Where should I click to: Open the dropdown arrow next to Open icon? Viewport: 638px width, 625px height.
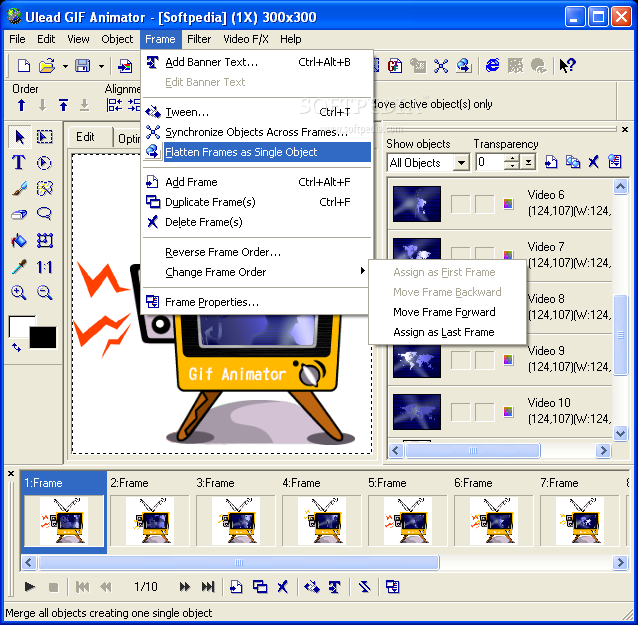[x=65, y=66]
